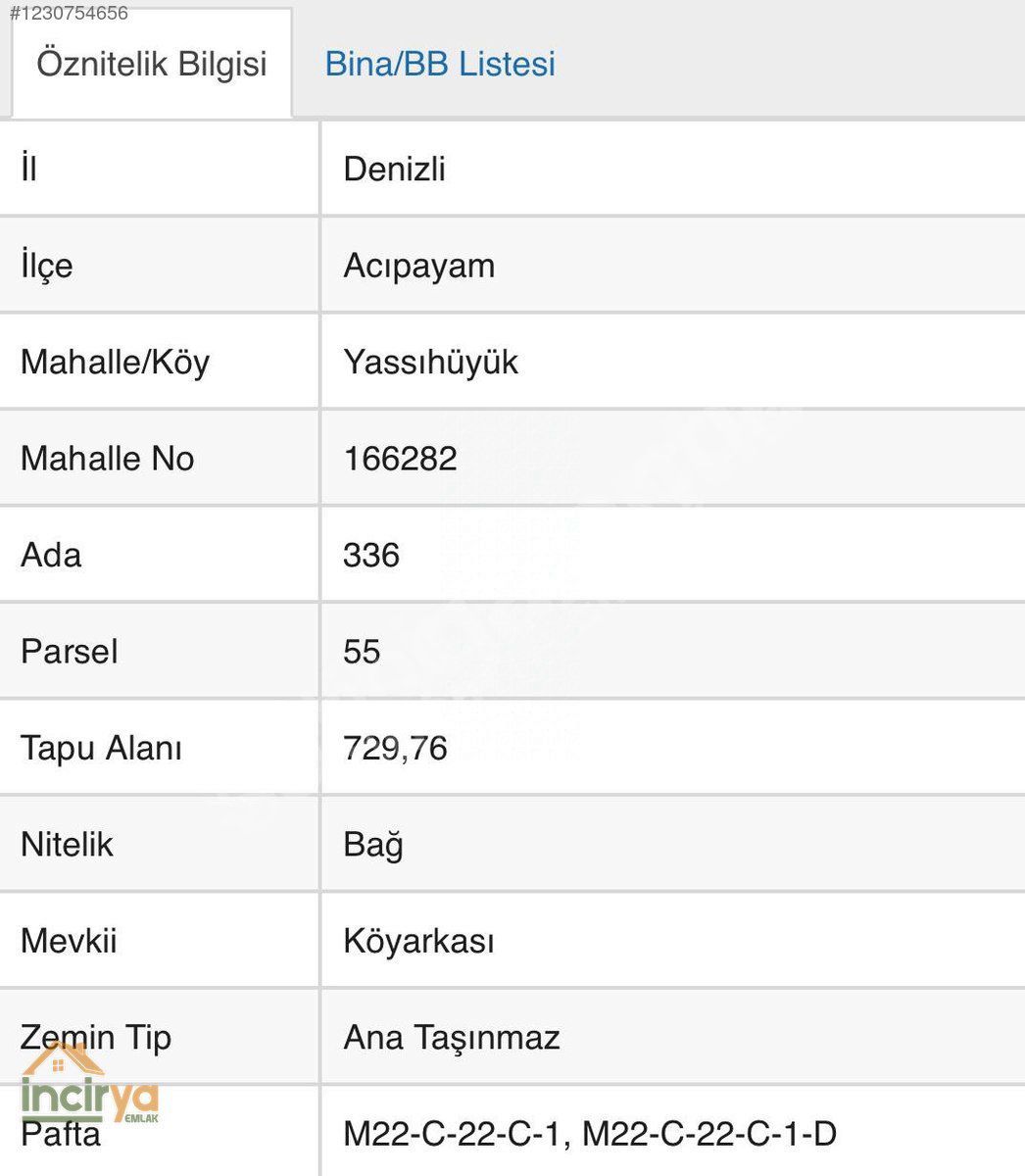Click the Nitelik row label
The image size is (1025, 1176).
(x=67, y=845)
